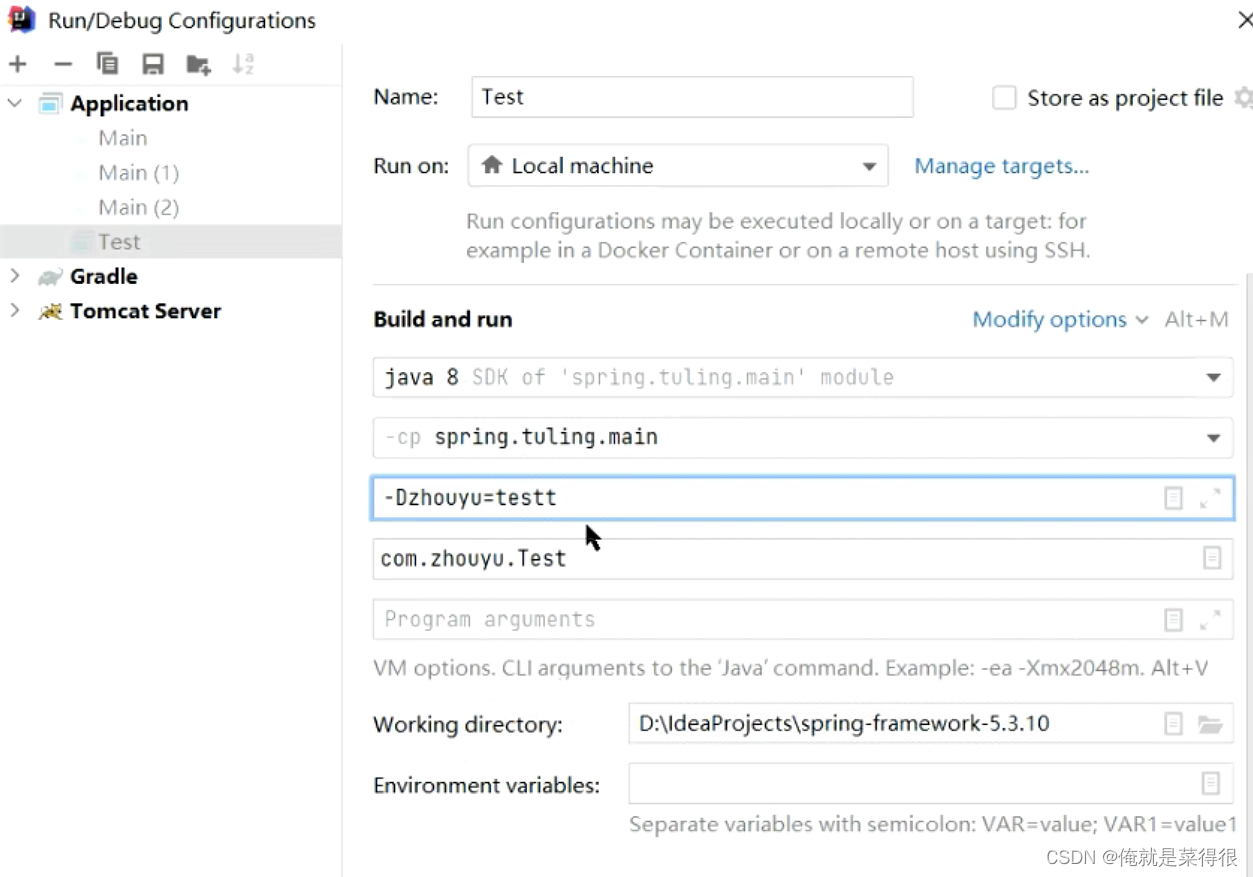Open the Run on Local machine dropdown

click(678, 166)
